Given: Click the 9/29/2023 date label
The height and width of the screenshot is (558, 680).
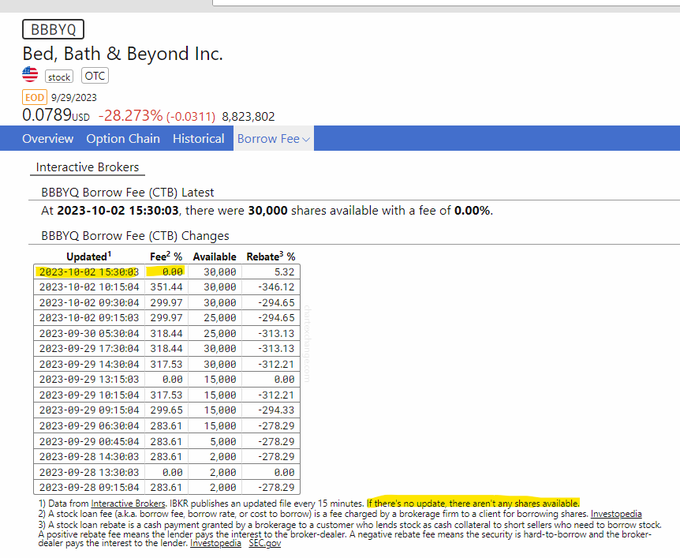Looking at the screenshot, I should [74, 98].
